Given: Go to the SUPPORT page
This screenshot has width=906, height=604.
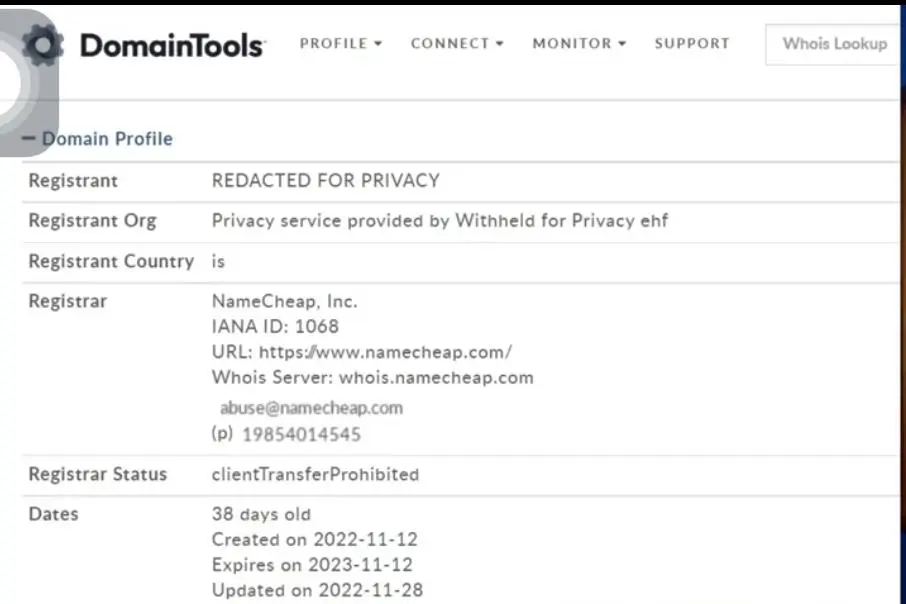Looking at the screenshot, I should tap(692, 43).
